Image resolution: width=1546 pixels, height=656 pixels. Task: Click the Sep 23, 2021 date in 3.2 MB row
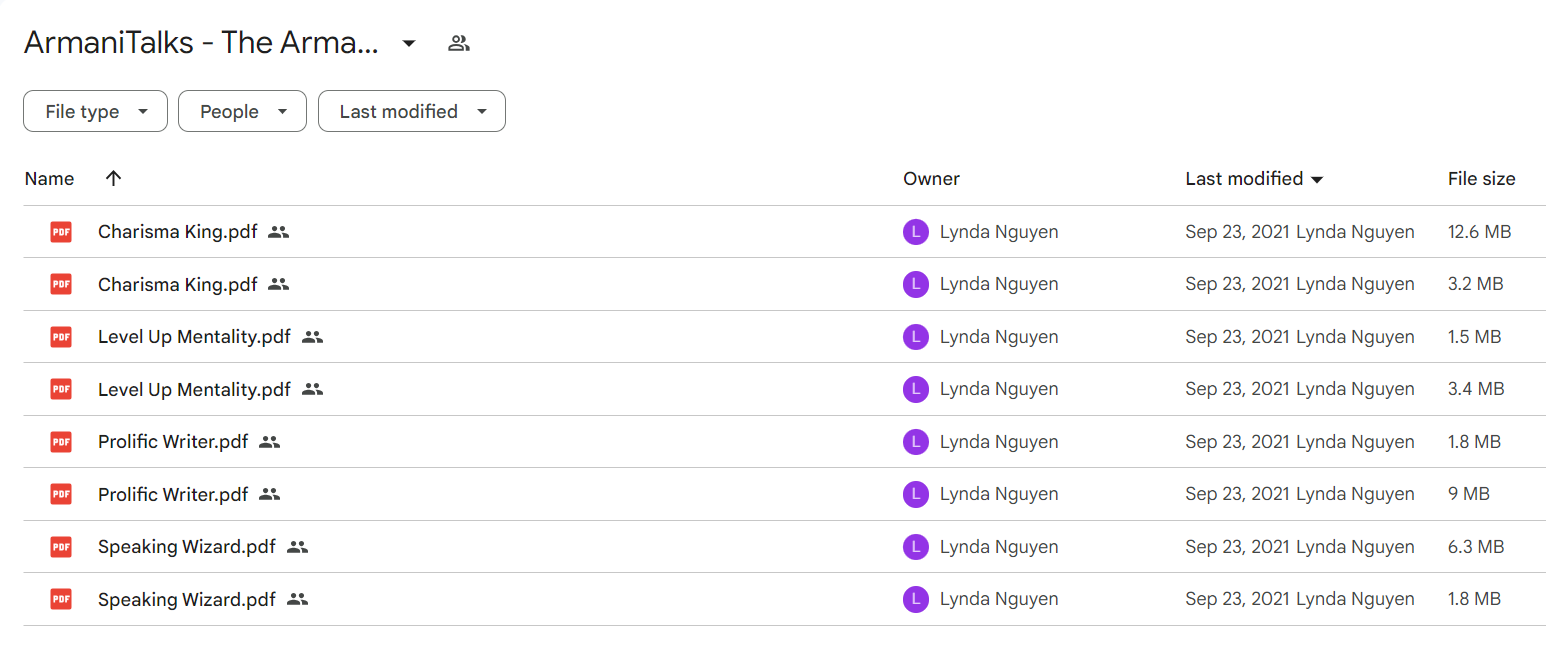click(x=1238, y=284)
